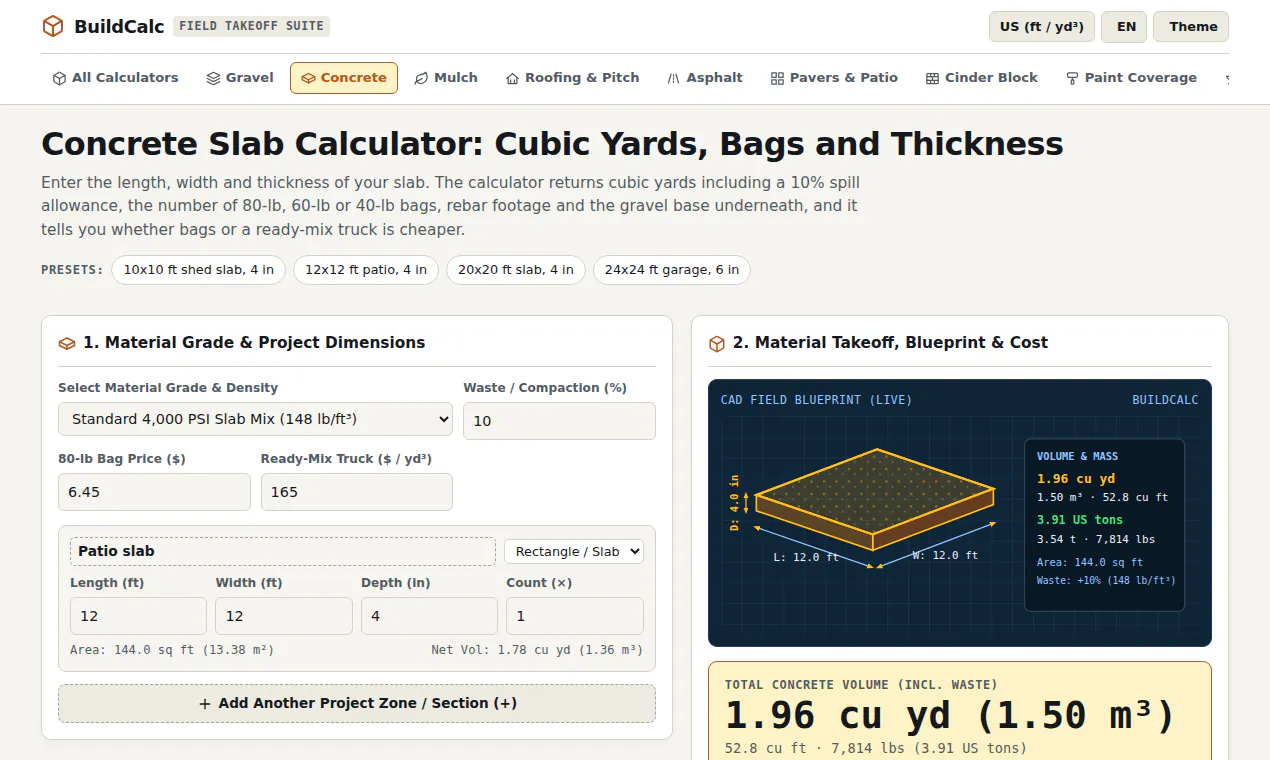This screenshot has height=760, width=1270.
Task: Apply the 10x10 ft shed slab preset
Action: click(199, 270)
